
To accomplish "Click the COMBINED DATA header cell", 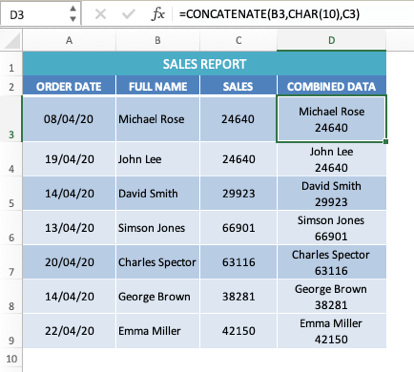I will point(331,86).
